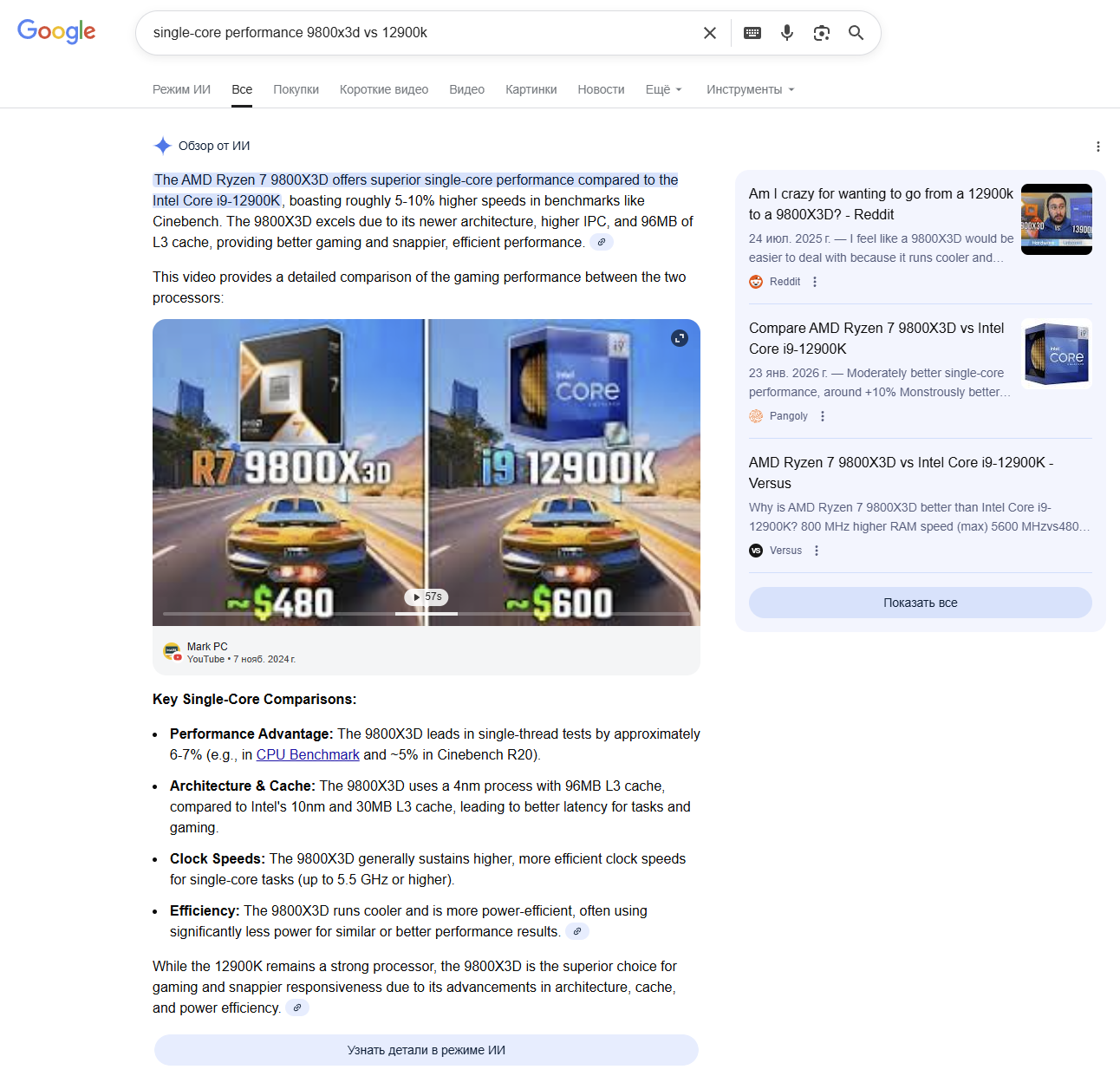Open the AI overview three-dot options menu
The width and height of the screenshot is (1120, 1076).
pyautogui.click(x=1098, y=147)
